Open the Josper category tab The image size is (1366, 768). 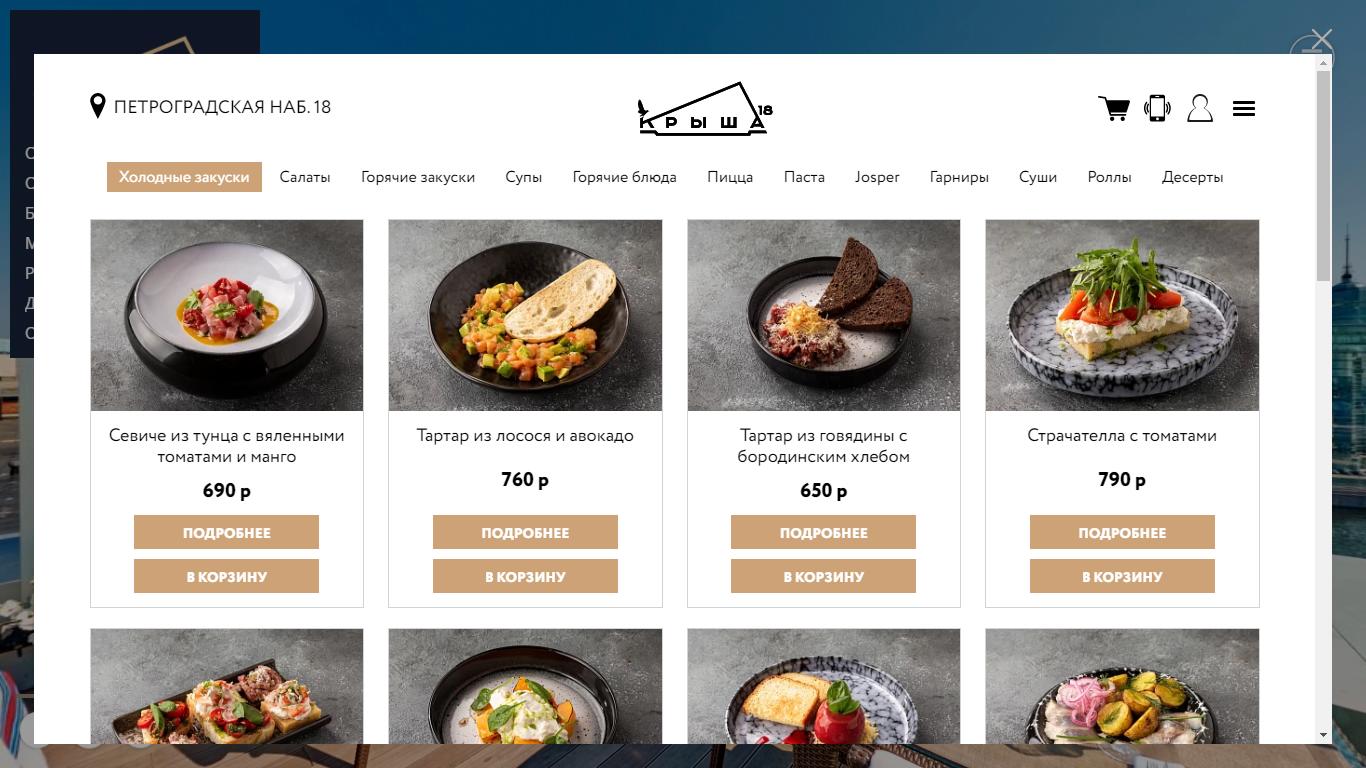point(877,177)
